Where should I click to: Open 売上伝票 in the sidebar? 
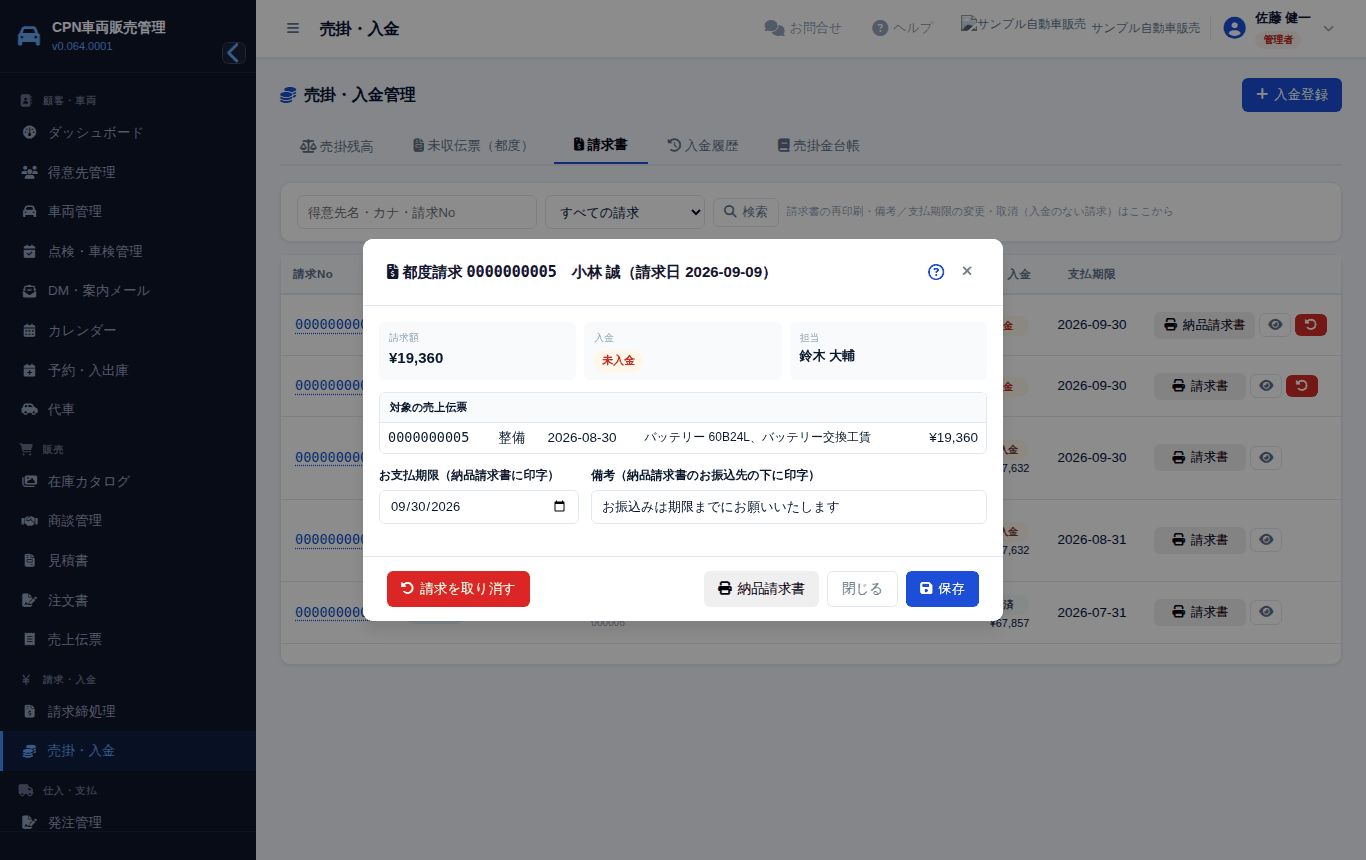pos(128,639)
